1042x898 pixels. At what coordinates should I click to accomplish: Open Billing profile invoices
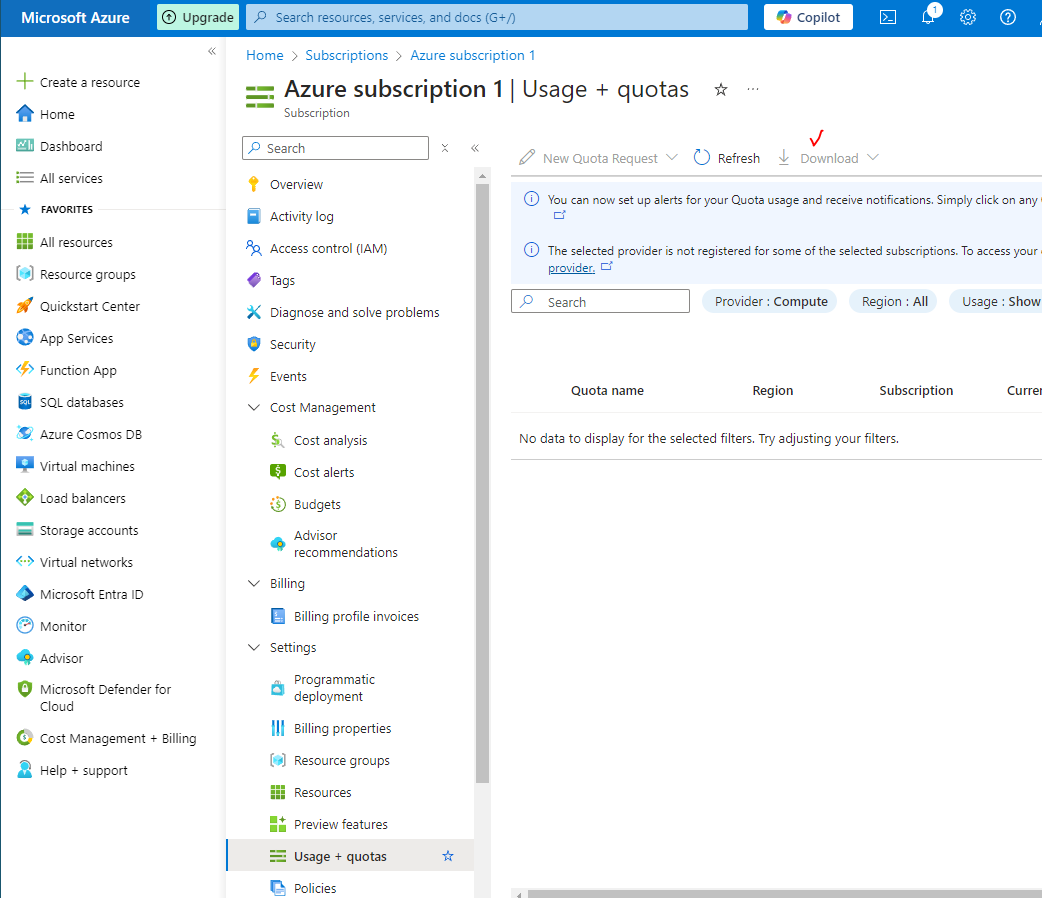356,616
